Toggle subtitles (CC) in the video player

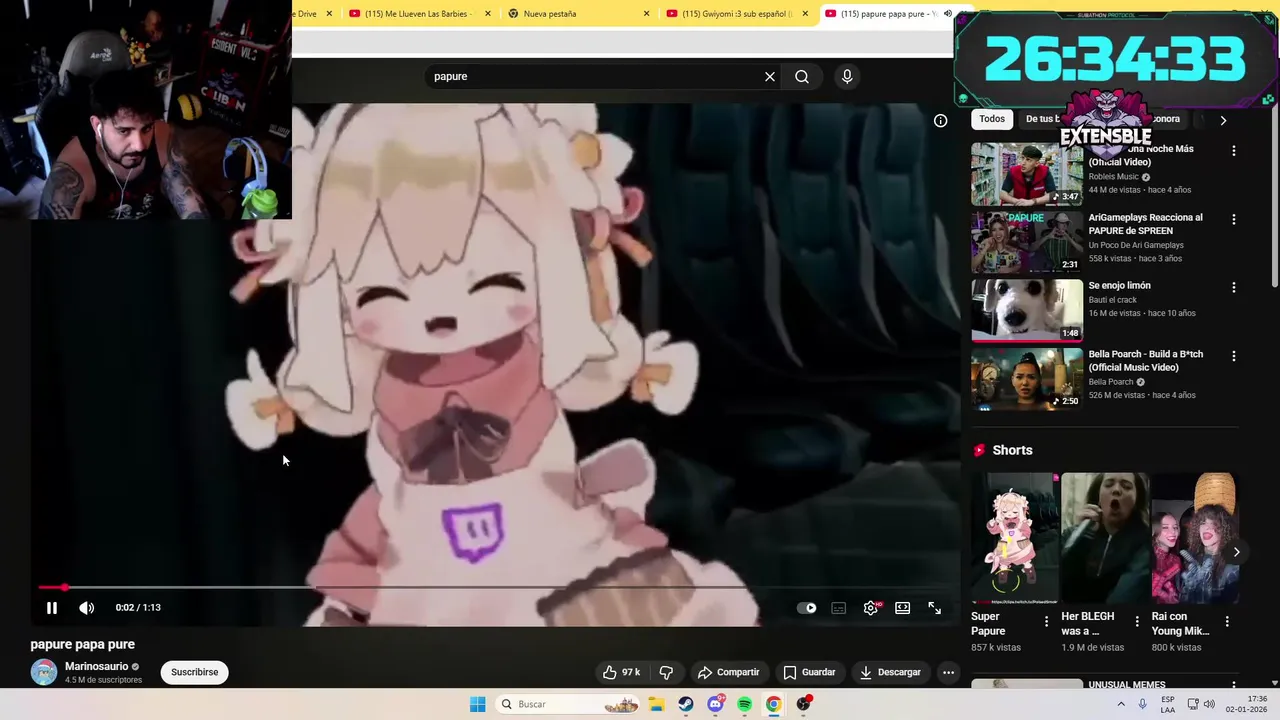tap(839, 608)
